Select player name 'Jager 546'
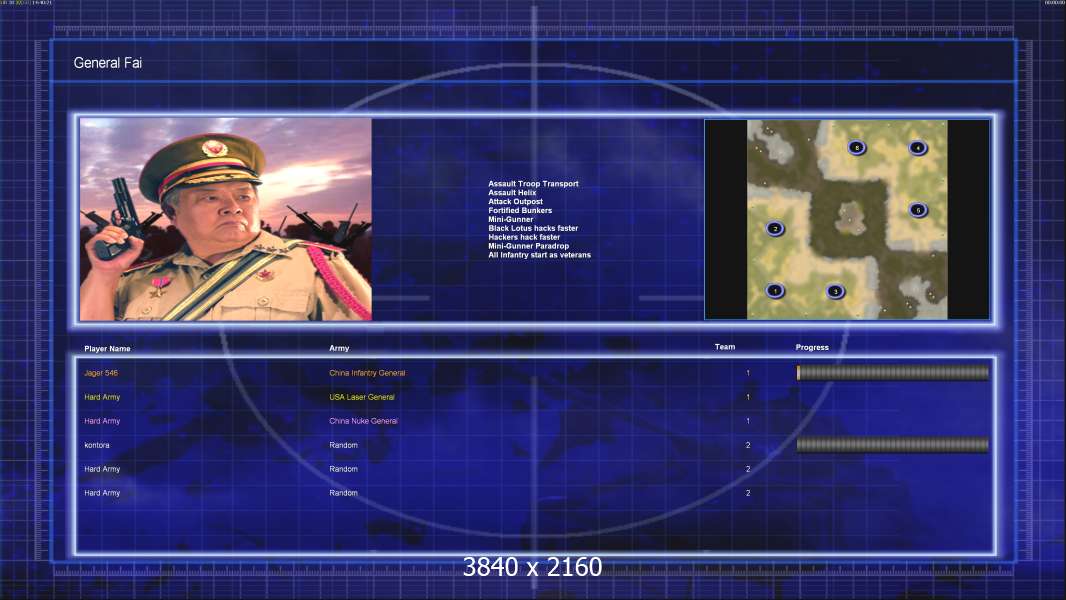Viewport: 1066px width, 600px height. click(101, 373)
